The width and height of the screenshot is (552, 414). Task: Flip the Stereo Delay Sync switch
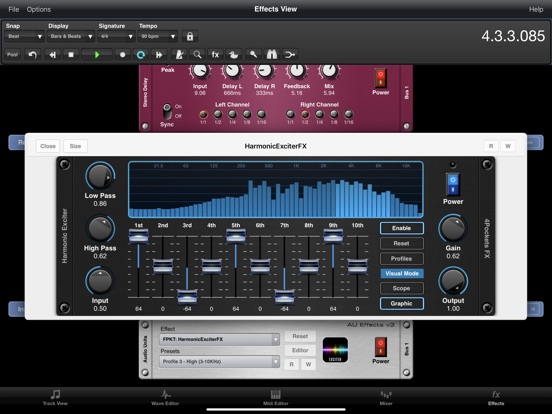168,111
